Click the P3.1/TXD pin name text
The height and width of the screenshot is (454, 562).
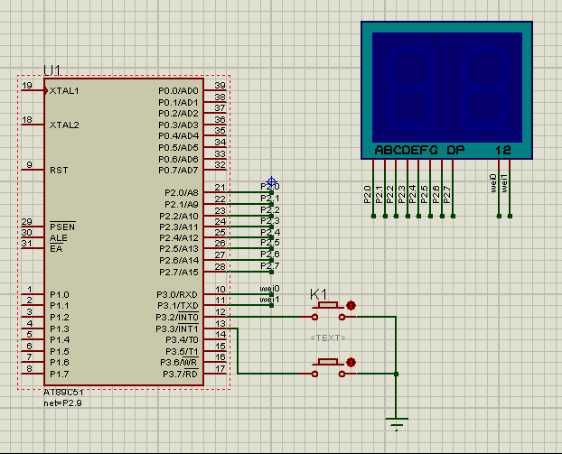pyautogui.click(x=178, y=306)
